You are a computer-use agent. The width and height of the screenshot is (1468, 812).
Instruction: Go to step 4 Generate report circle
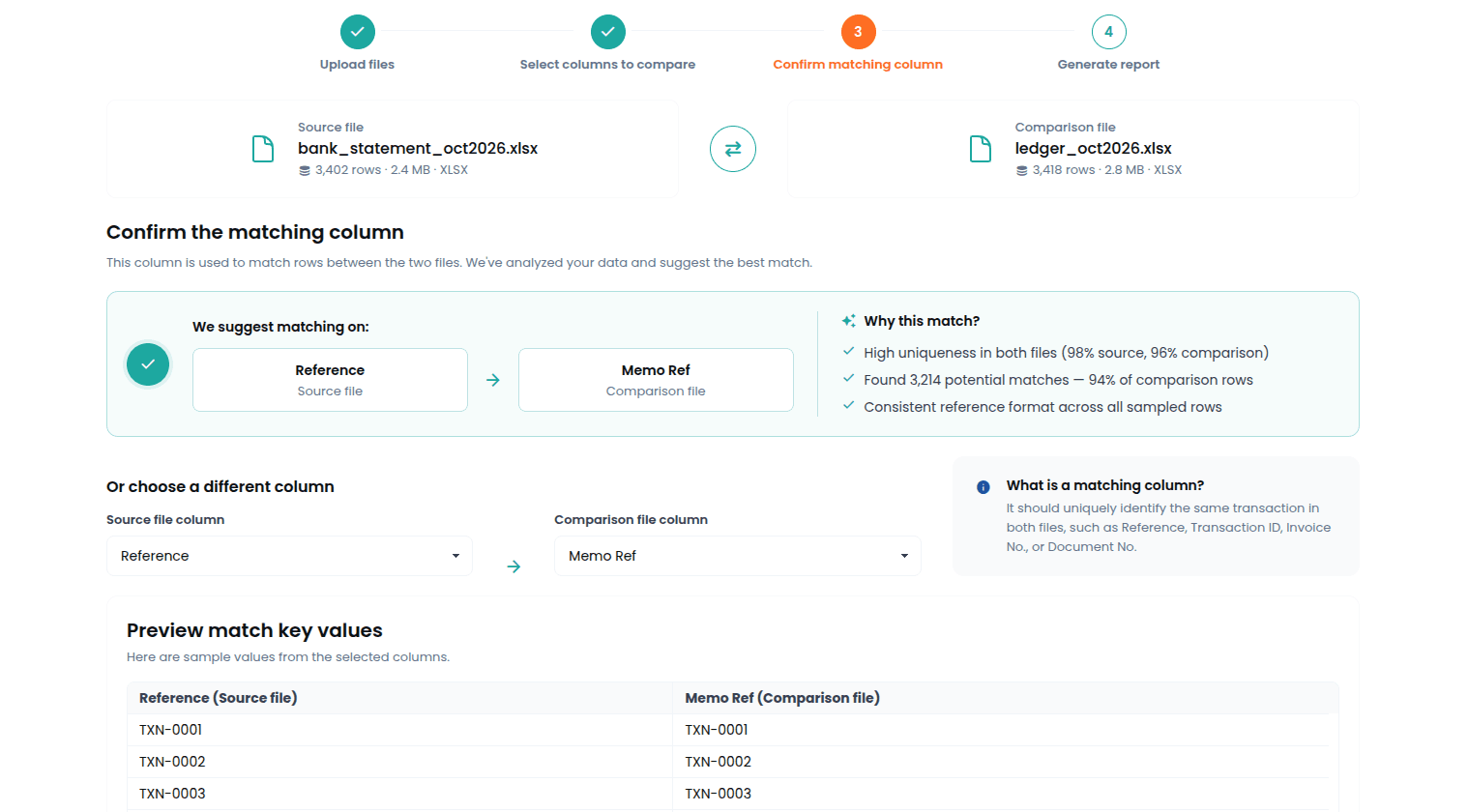(1108, 32)
